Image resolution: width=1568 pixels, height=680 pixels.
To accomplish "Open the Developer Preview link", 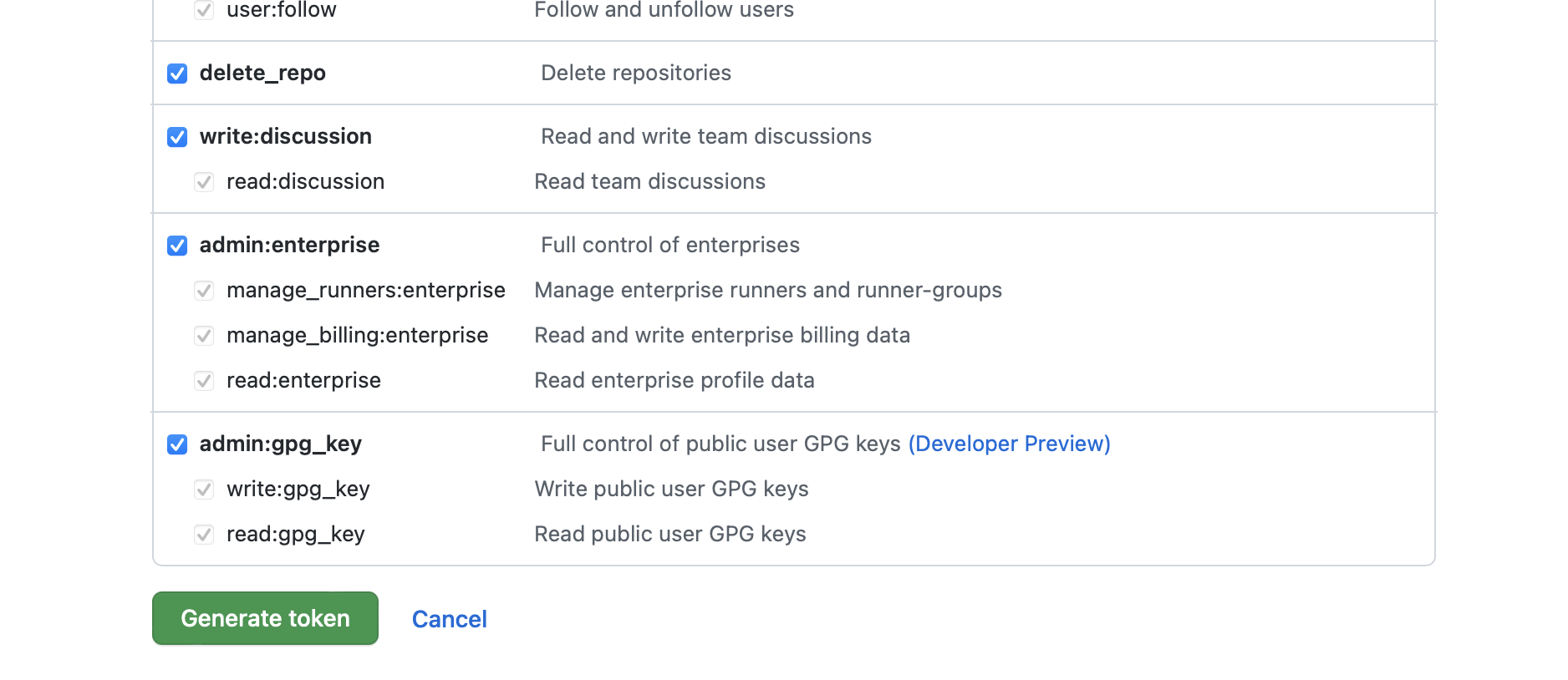I will coord(1009,444).
